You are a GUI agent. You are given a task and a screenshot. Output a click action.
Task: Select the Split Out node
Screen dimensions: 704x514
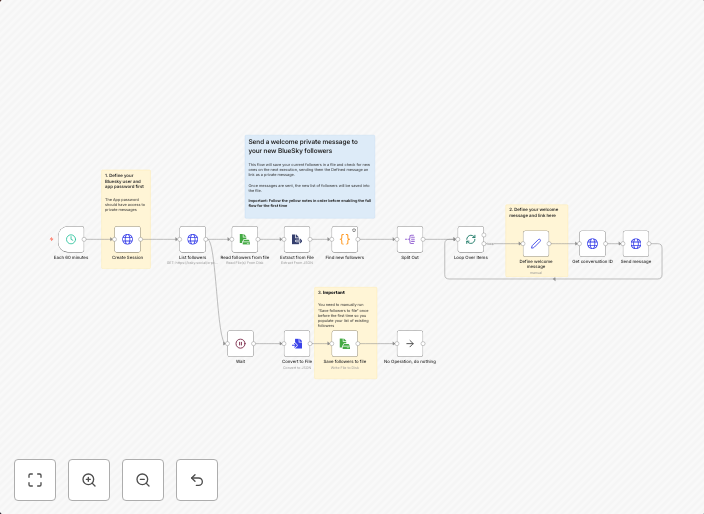click(410, 239)
